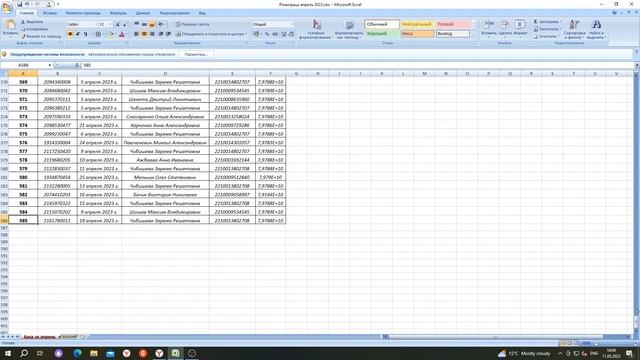Delete cells with Удалить button
This screenshot has height=360, width=640.
[505, 28]
